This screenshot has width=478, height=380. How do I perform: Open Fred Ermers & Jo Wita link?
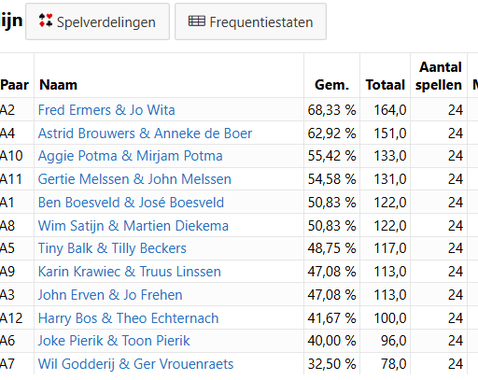click(106, 110)
